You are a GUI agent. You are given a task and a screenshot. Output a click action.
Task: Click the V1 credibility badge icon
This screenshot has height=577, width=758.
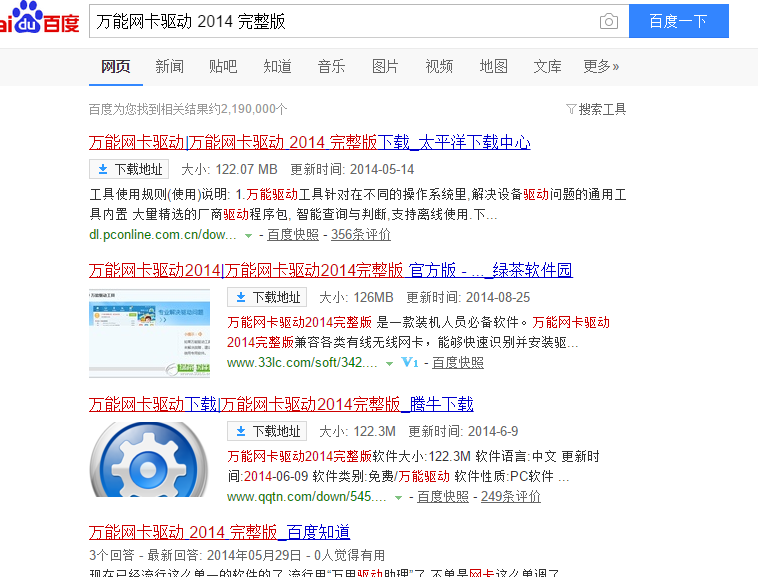(410, 362)
